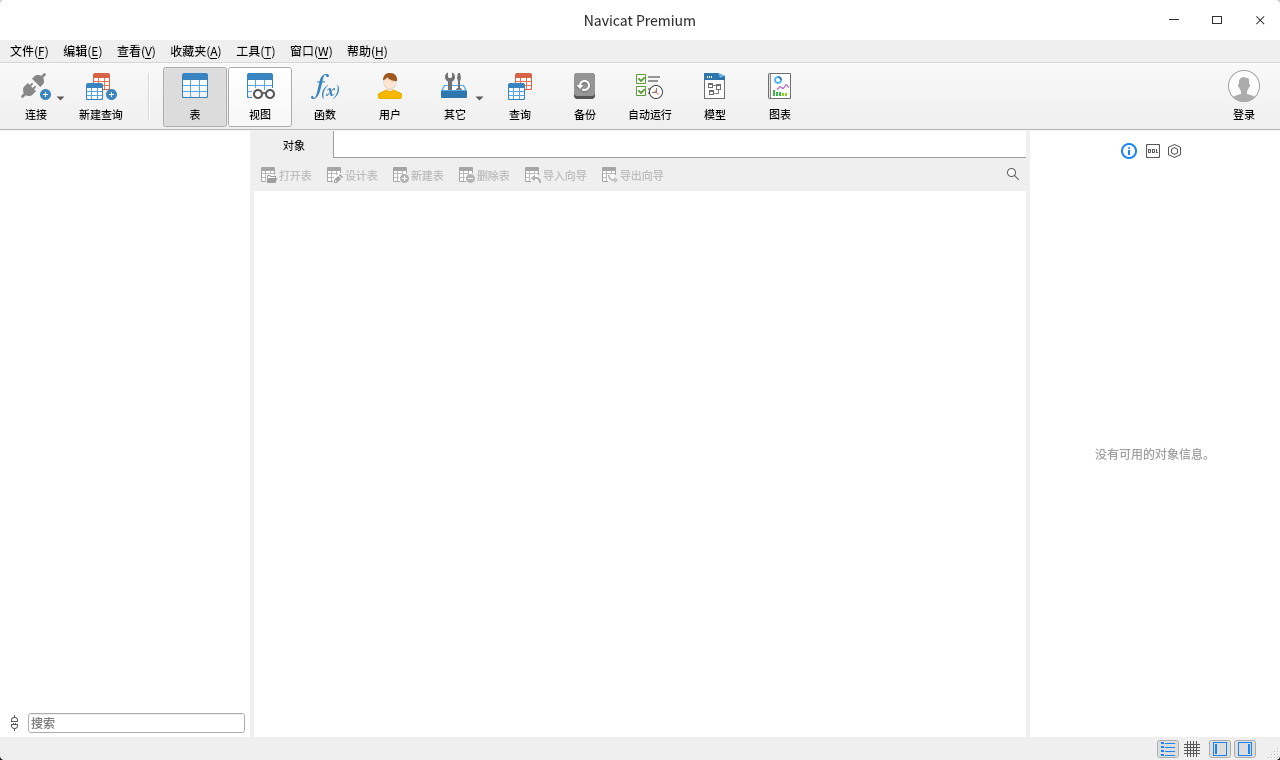
Task: Select the 自动运行 (Automation) icon
Action: [x=649, y=96]
